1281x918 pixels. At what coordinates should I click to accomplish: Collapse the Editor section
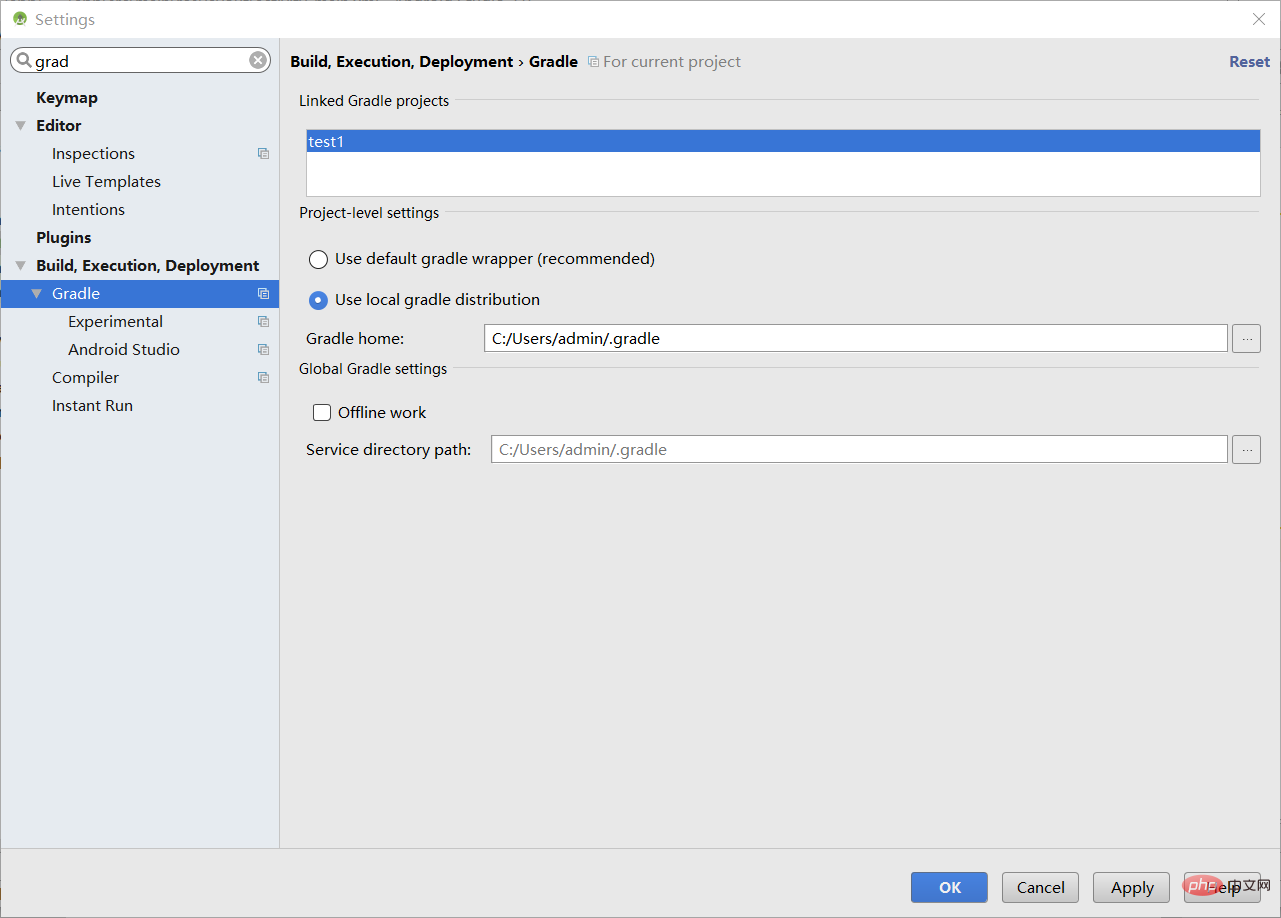click(20, 125)
